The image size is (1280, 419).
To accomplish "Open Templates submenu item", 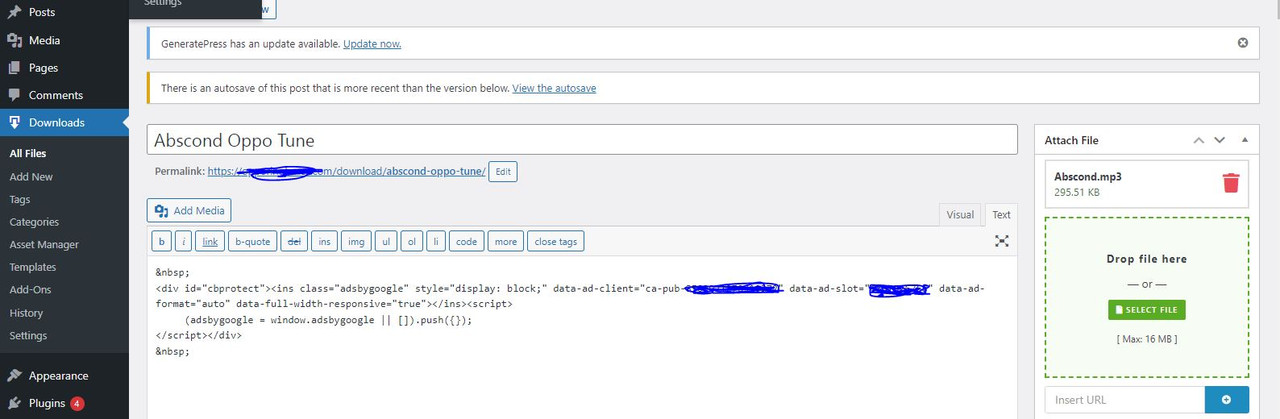I will [33, 267].
